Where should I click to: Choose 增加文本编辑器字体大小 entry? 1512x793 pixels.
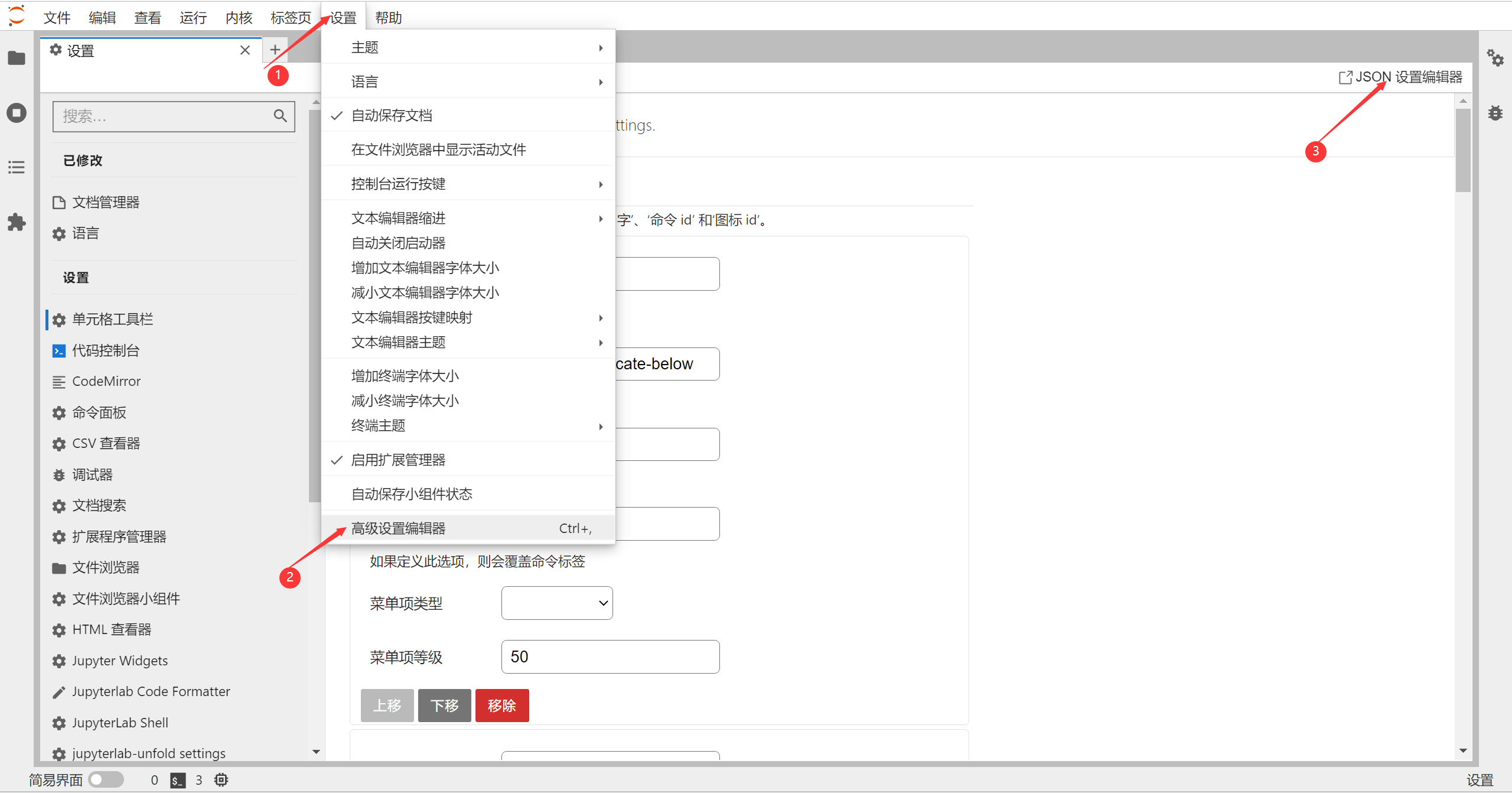(x=468, y=268)
